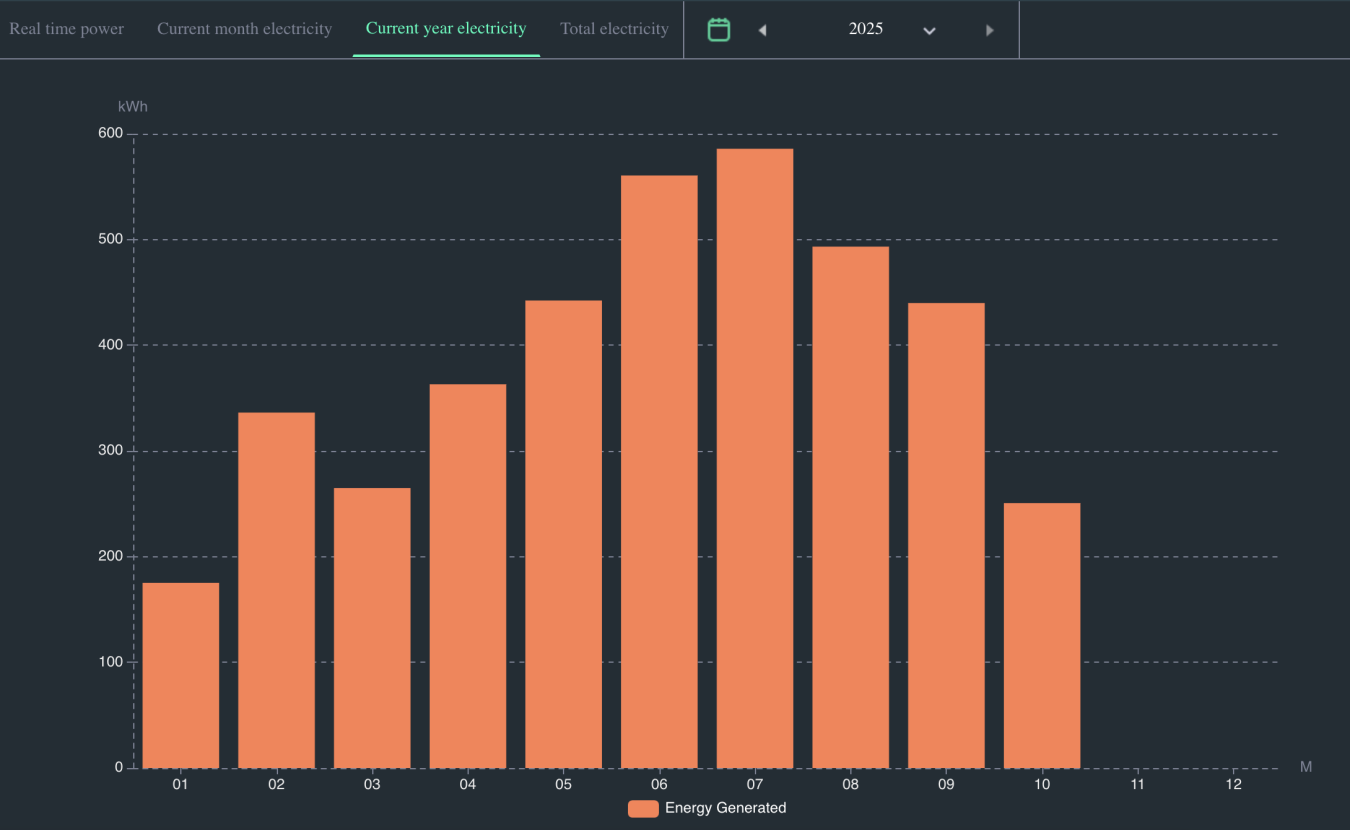Advance to next year with right arrow
The height and width of the screenshot is (830, 1350).
tap(990, 30)
